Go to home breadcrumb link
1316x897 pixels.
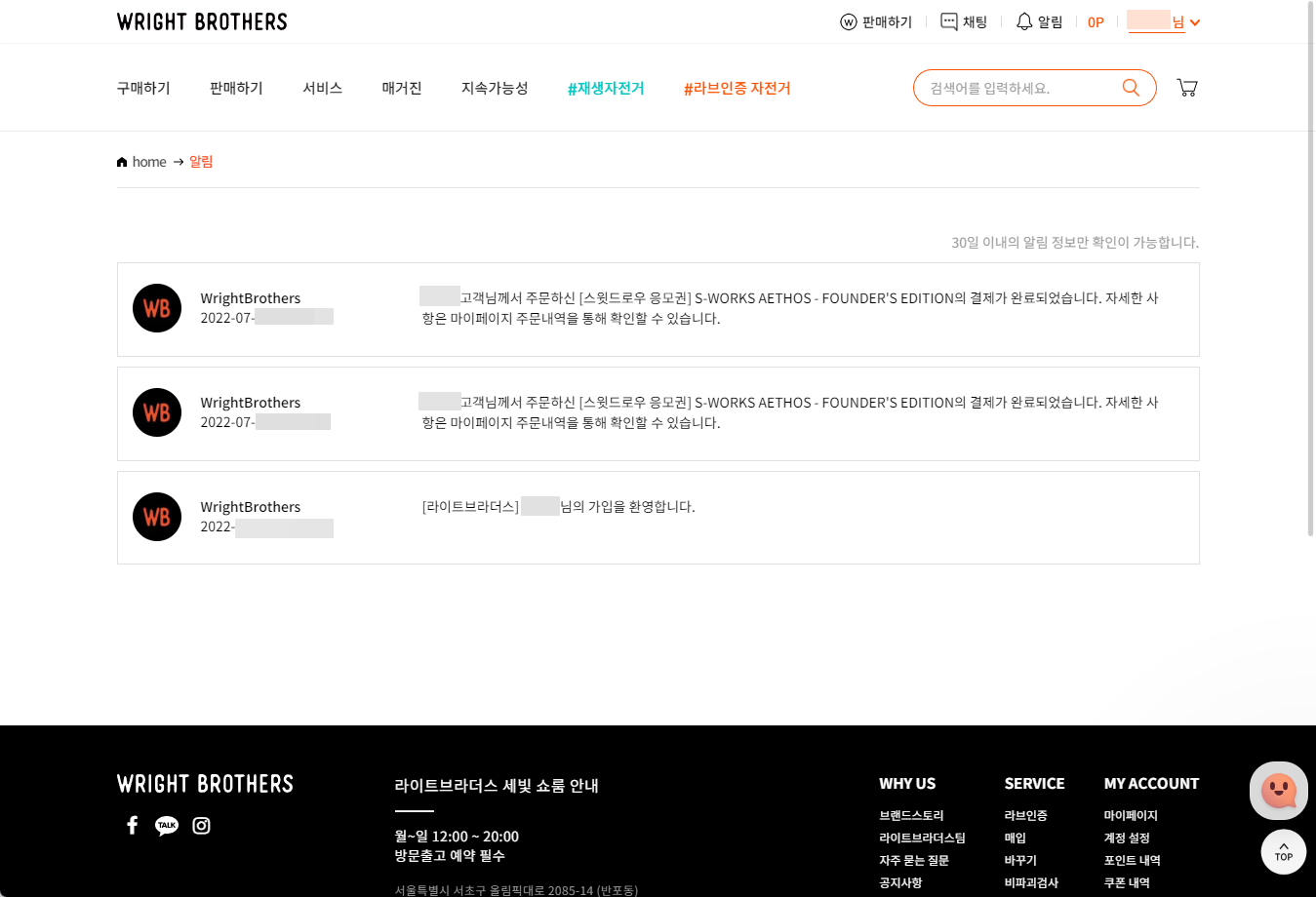pyautogui.click(x=141, y=162)
